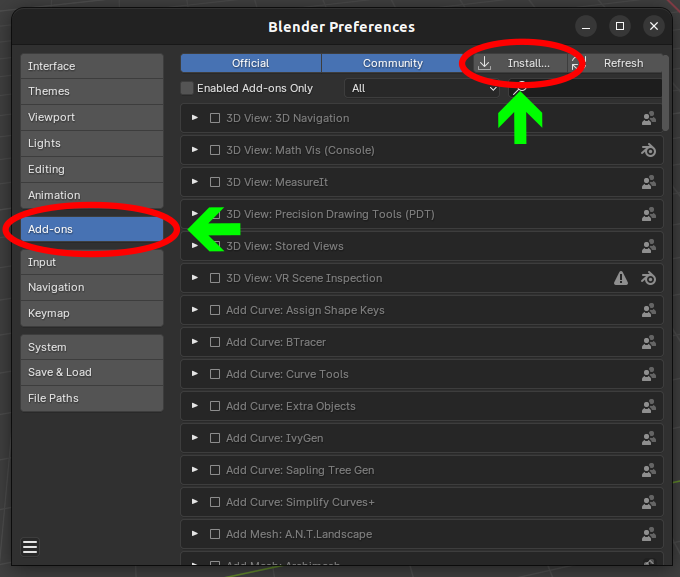The width and height of the screenshot is (680, 577).
Task: Click community icon on BTracer row
Action: (649, 342)
